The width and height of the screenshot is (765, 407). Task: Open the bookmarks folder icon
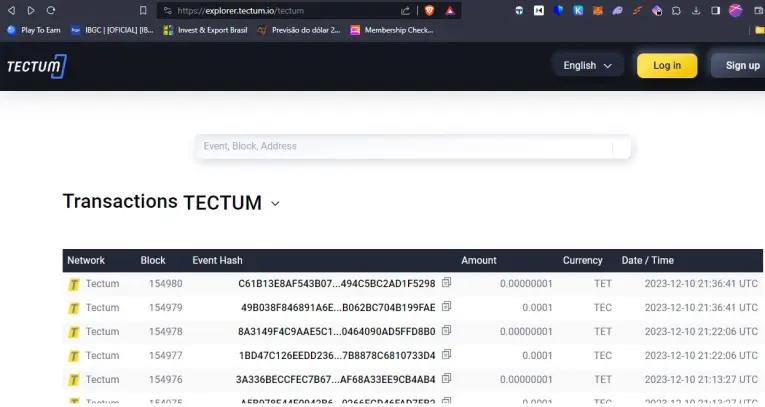760,30
